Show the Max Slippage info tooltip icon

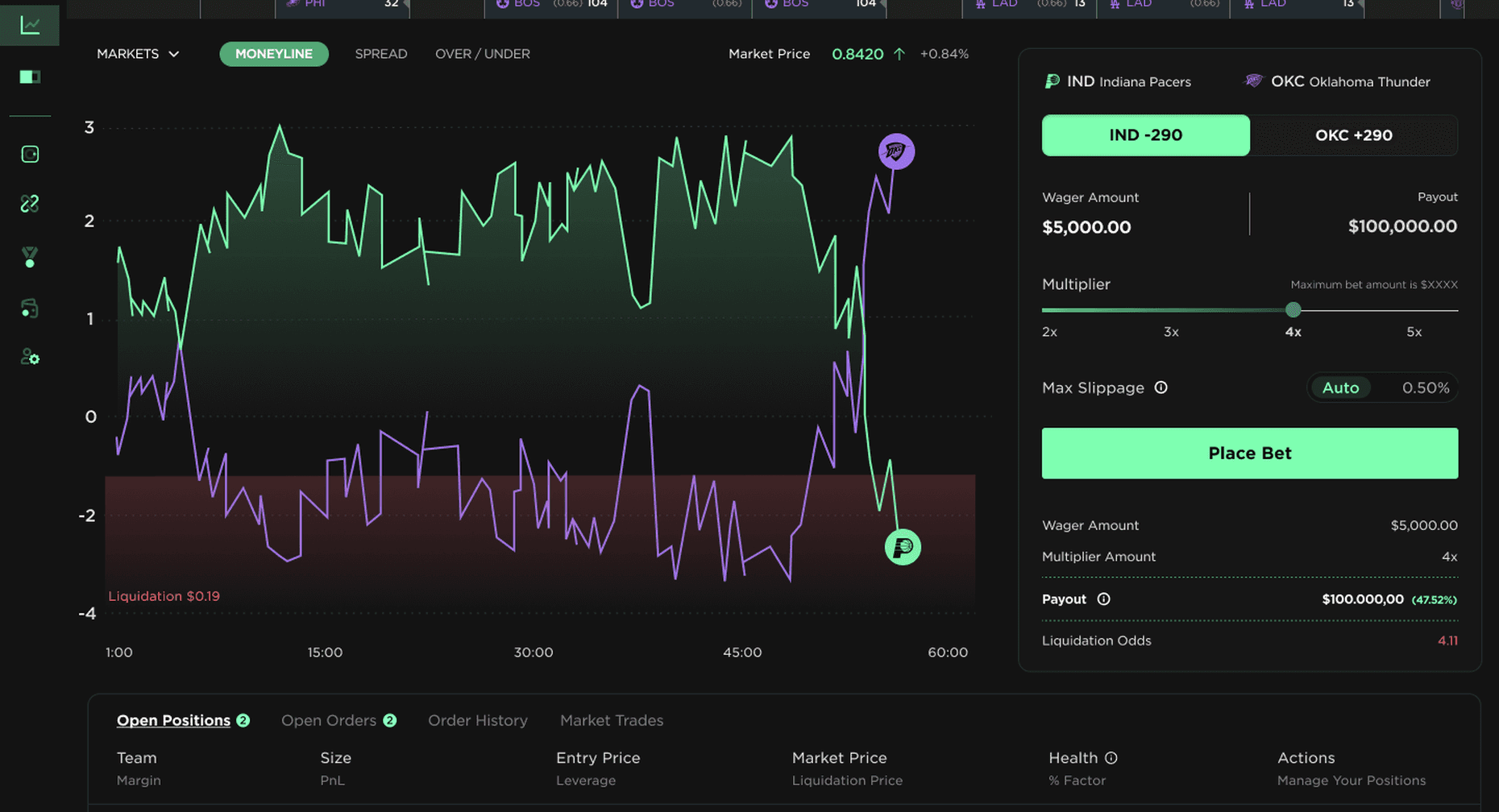point(1161,387)
